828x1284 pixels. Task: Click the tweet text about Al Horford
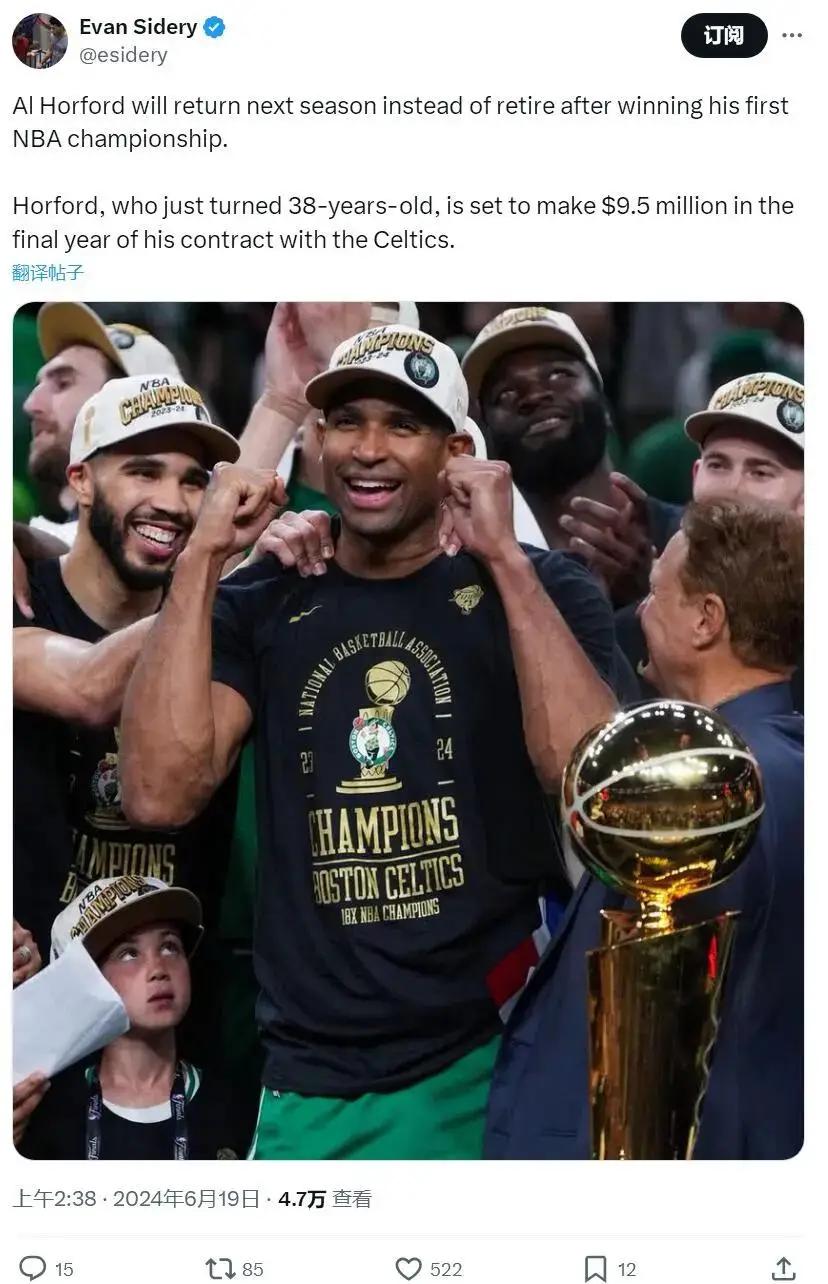403,172
